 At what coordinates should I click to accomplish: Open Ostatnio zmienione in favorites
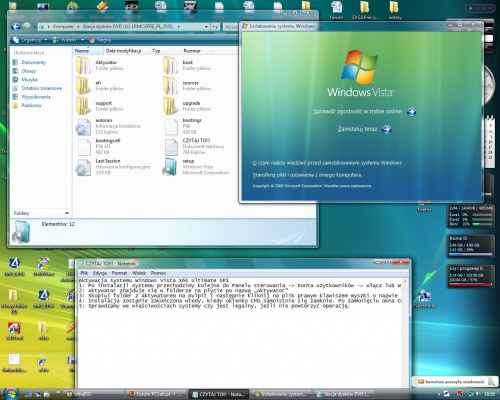pos(37,88)
